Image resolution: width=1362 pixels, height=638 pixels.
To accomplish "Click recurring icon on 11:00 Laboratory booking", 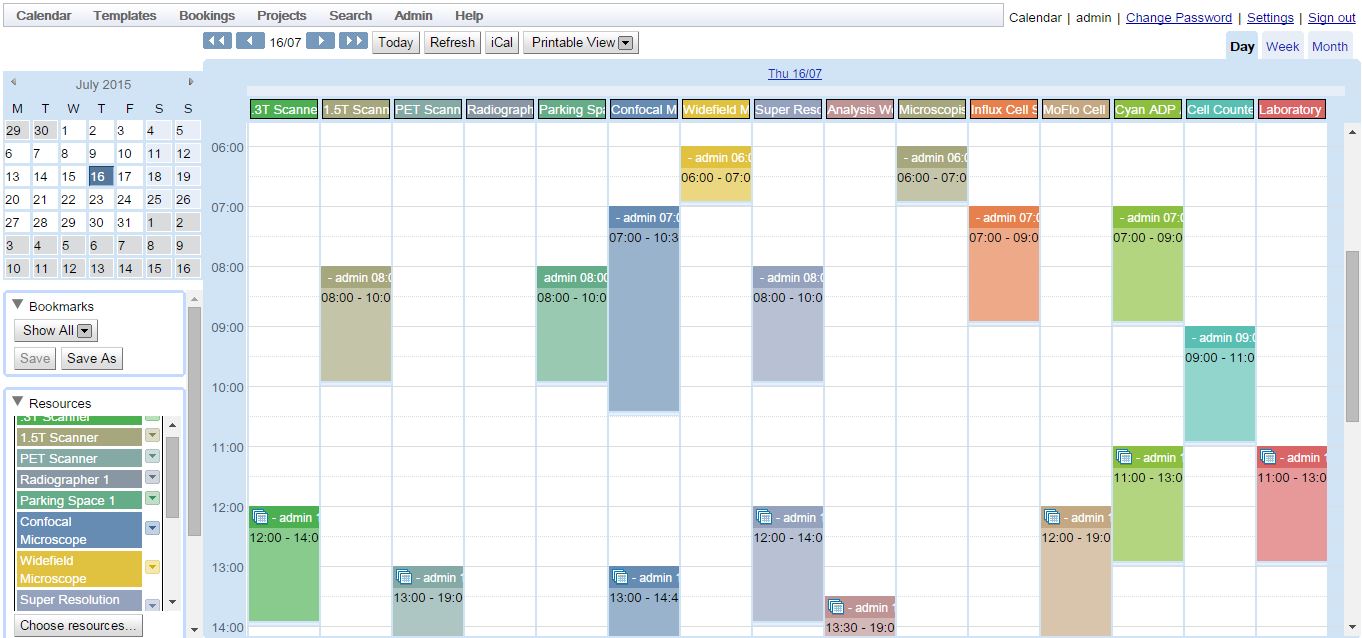I will (x=1268, y=458).
